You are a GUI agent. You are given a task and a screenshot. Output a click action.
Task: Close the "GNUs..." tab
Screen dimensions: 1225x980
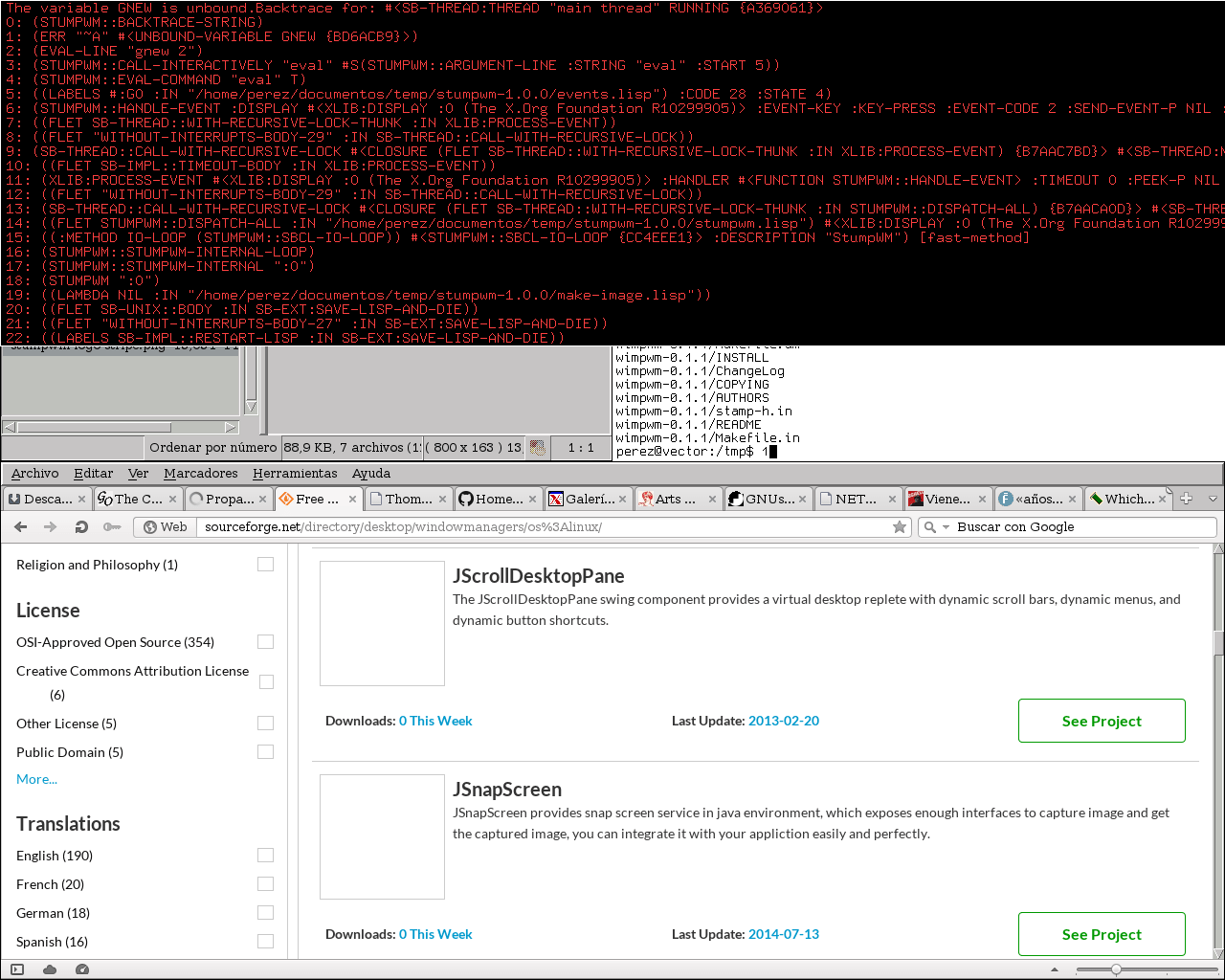(802, 499)
